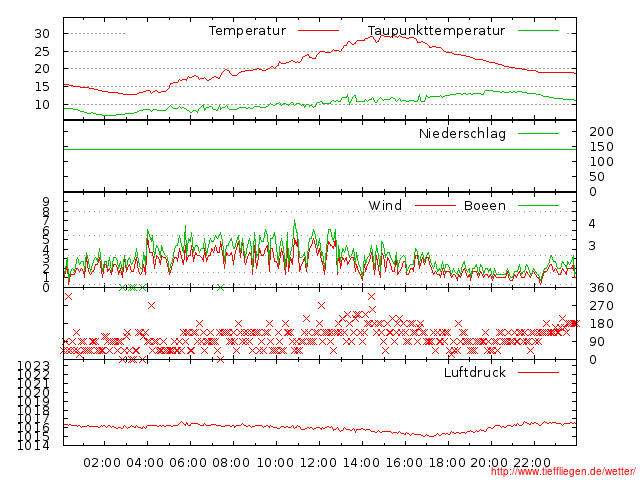
Task: Click the red Luftdruck legend line
Action: coord(538,372)
